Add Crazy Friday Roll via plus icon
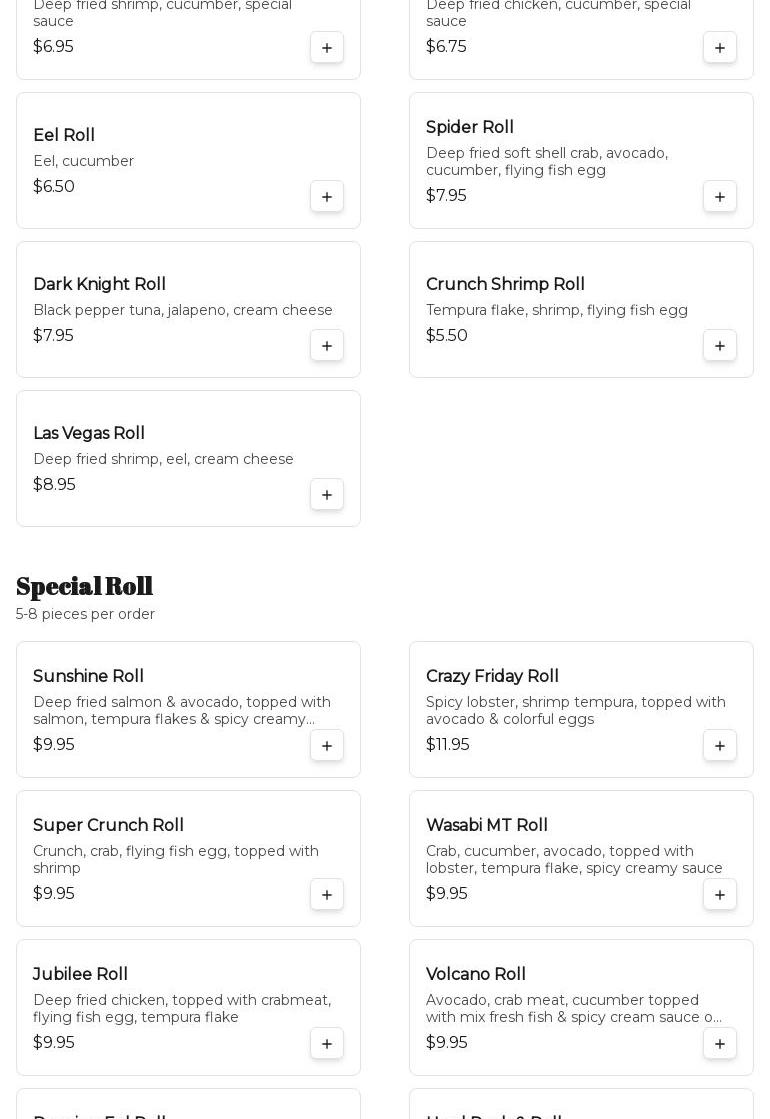Image resolution: width=770 pixels, height=1119 pixels. [720, 746]
